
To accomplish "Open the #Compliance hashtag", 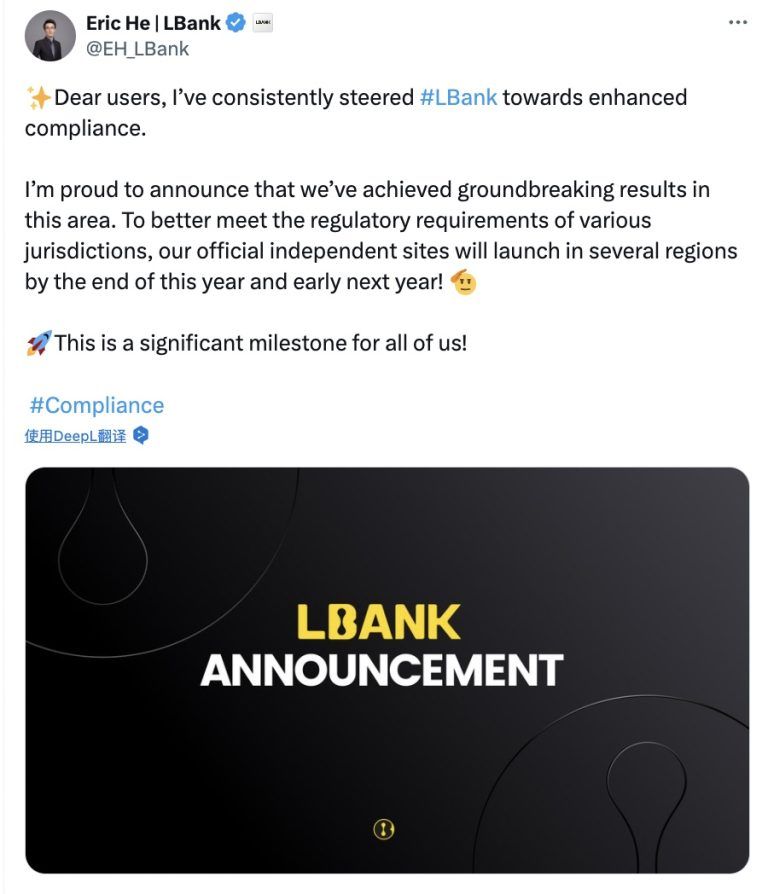I will [97, 405].
